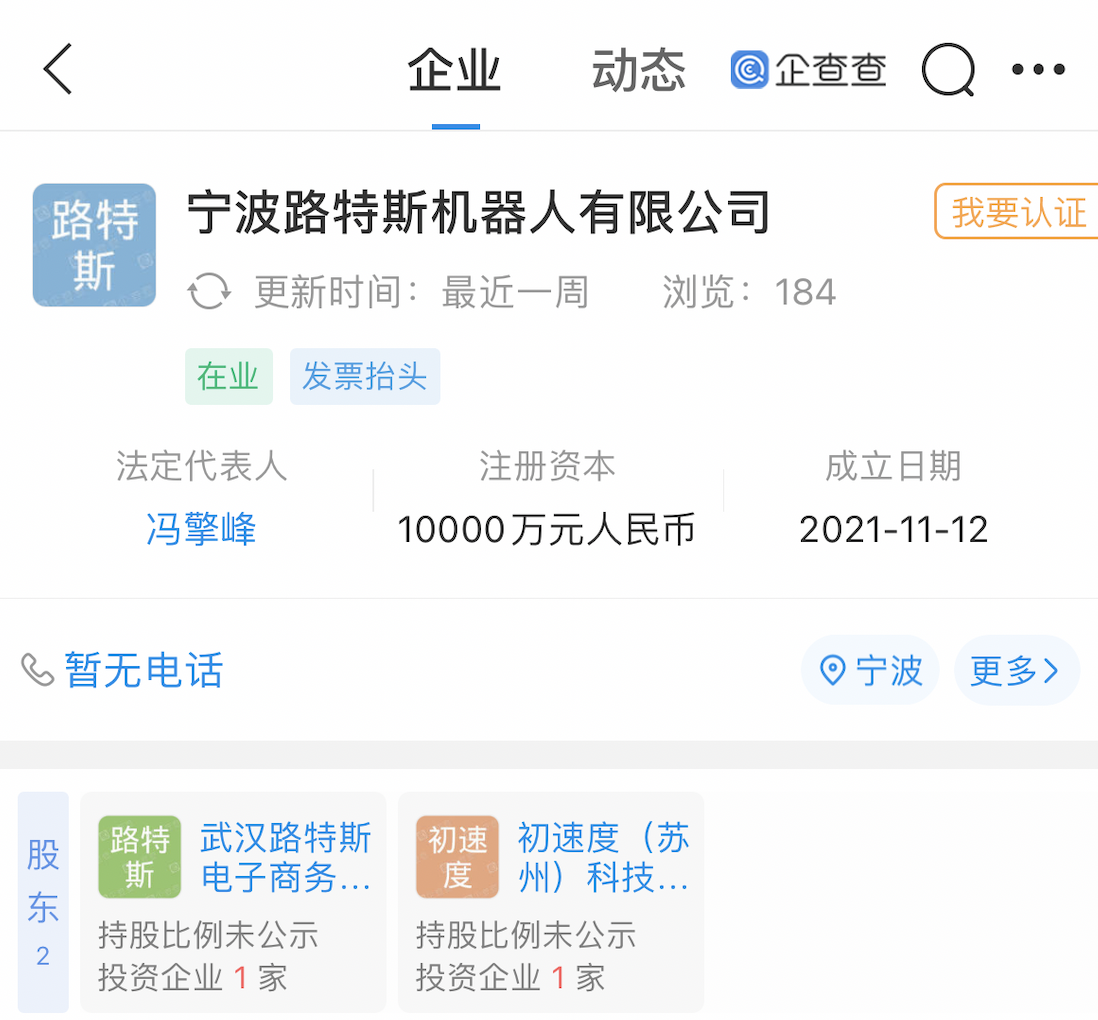
Task: Select the 股东 sidebar label
Action: tap(42, 900)
